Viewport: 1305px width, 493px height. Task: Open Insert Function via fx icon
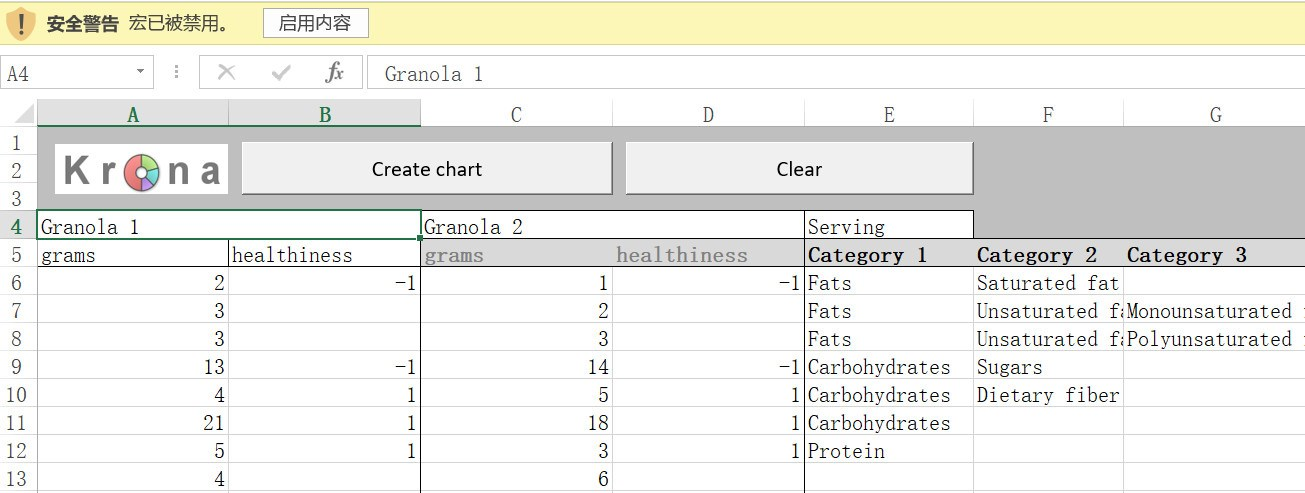coord(335,73)
